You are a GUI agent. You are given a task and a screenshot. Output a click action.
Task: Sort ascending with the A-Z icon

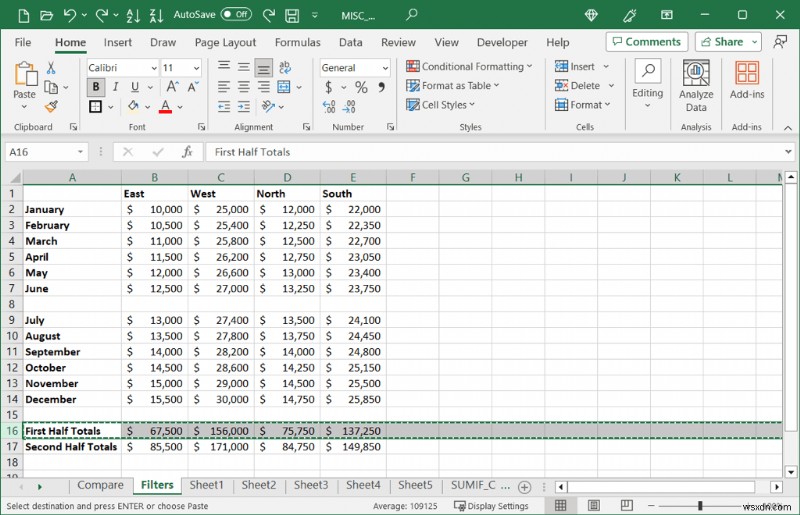point(133,16)
